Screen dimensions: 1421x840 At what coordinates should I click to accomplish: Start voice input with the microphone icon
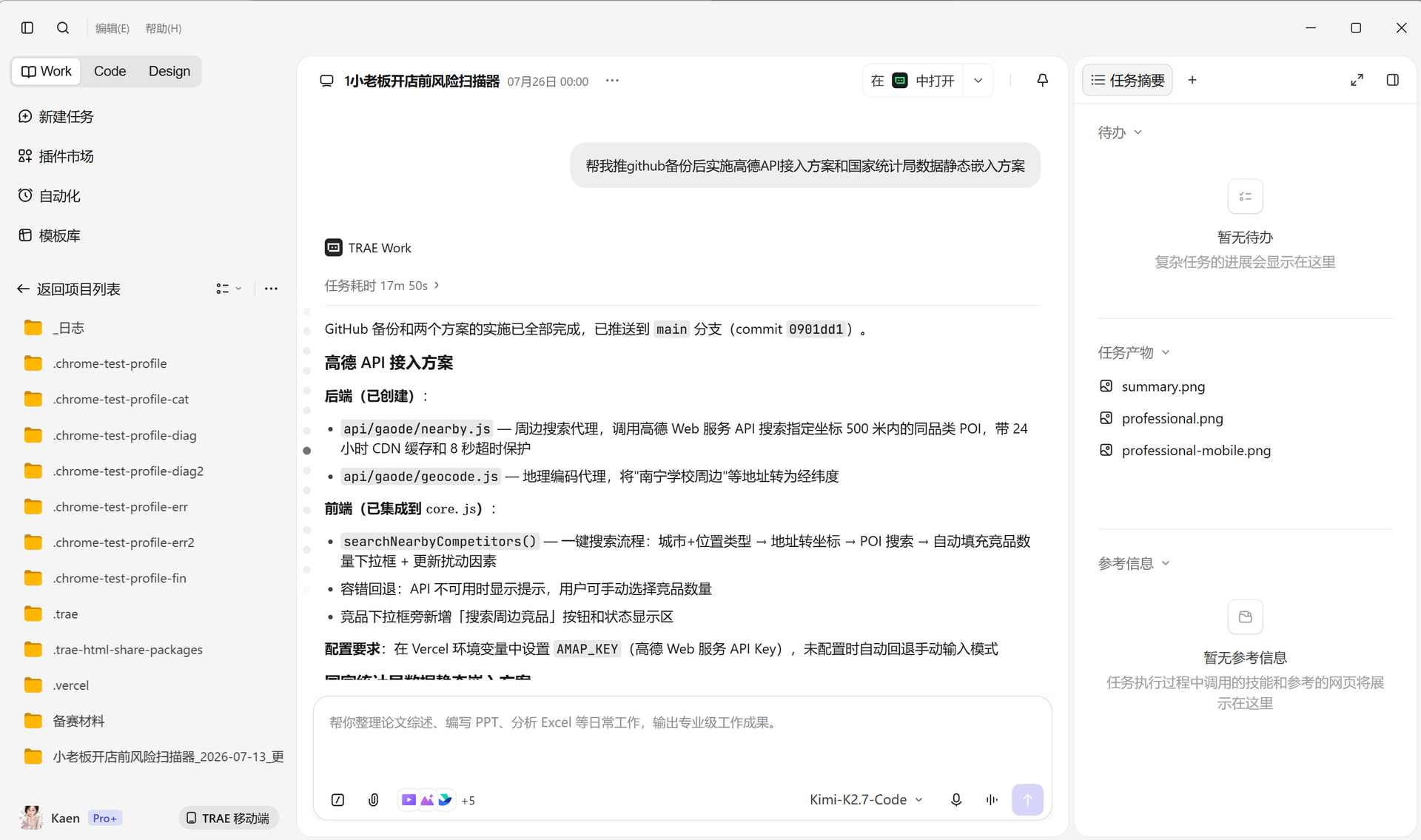[x=956, y=800]
